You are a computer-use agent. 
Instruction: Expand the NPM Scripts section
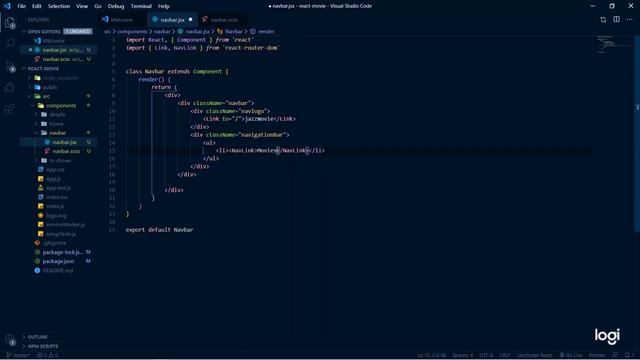click(43, 346)
